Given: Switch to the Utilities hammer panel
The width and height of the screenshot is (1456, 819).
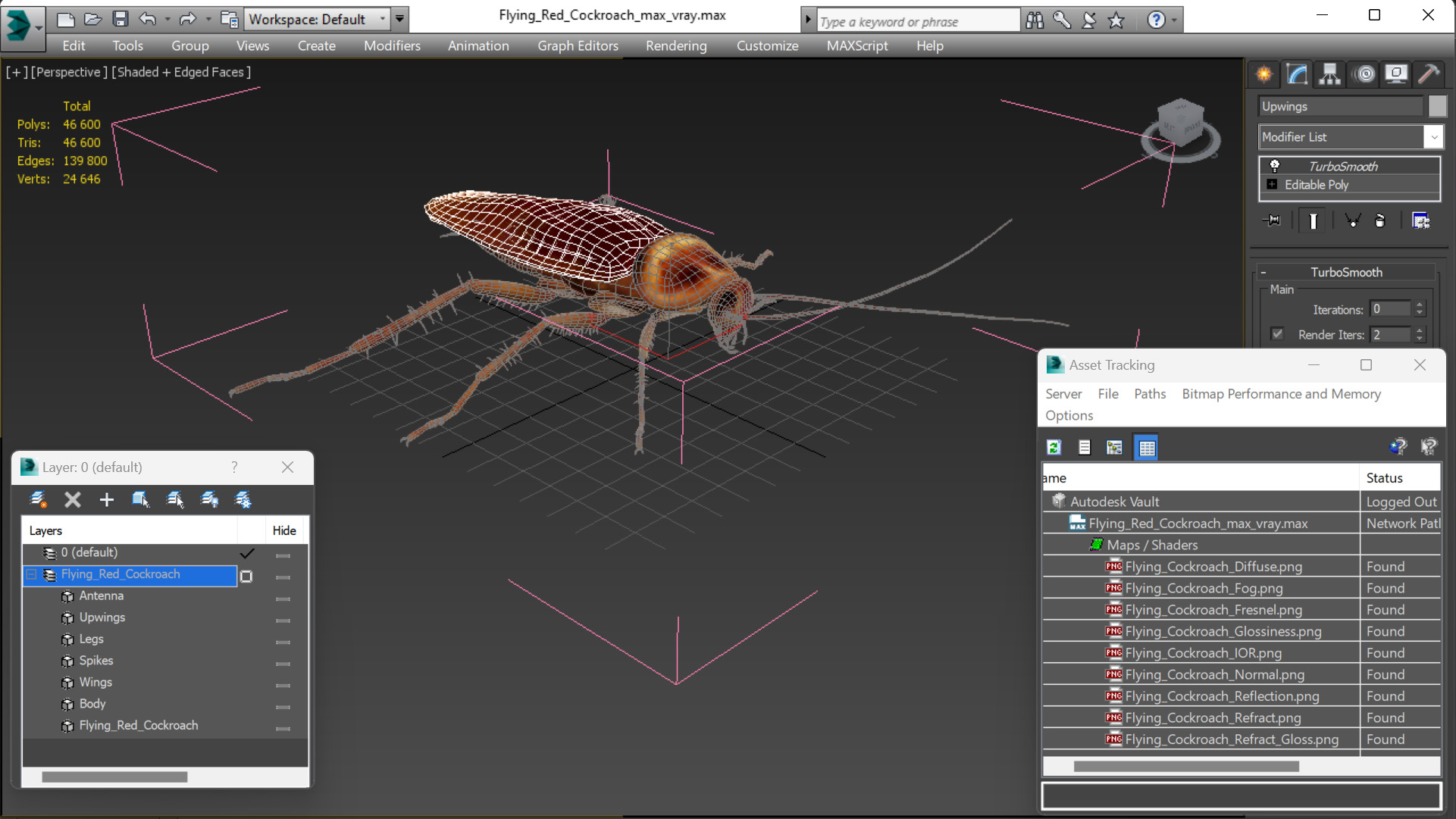Looking at the screenshot, I should 1429,73.
